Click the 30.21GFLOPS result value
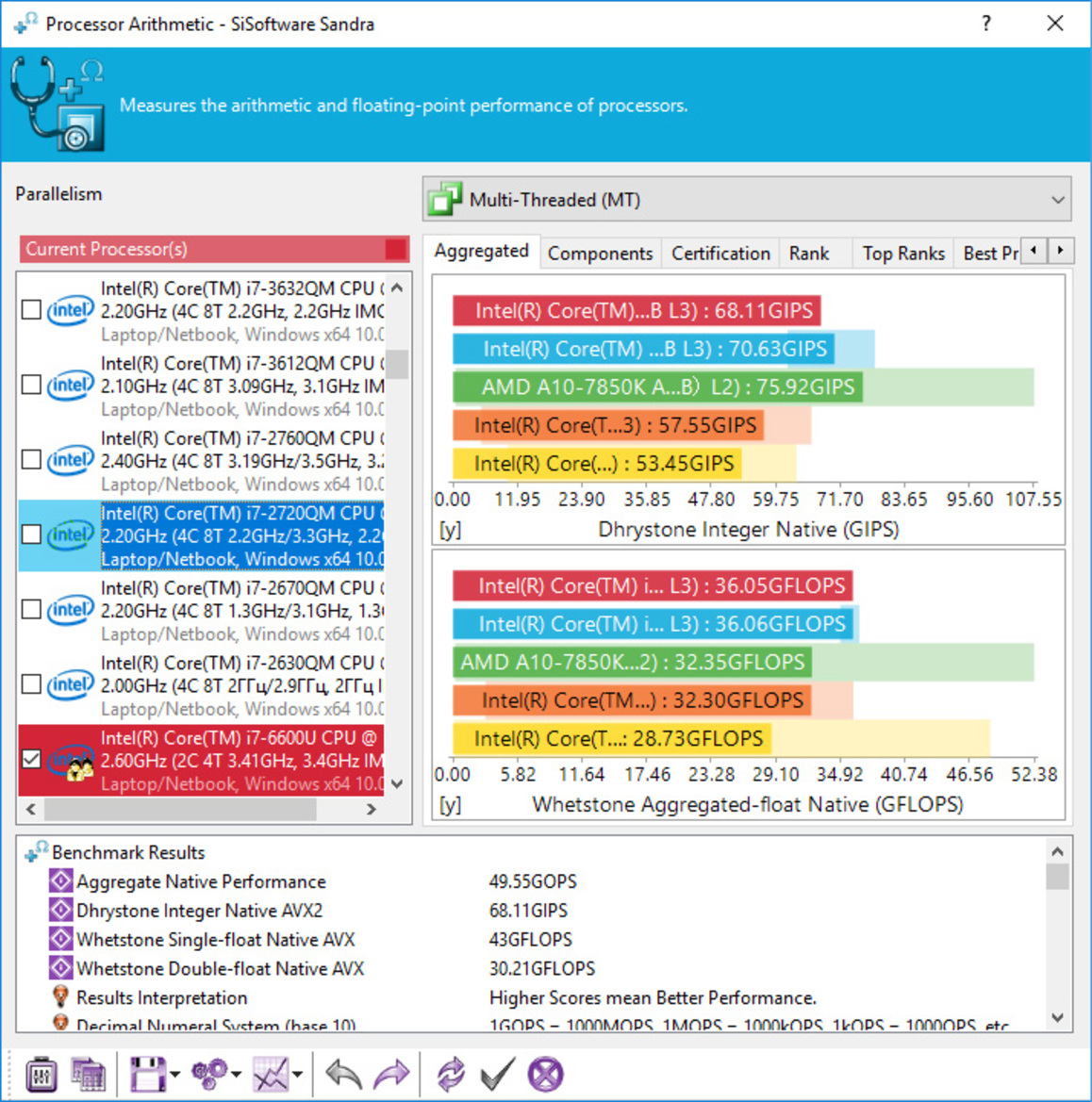The width and height of the screenshot is (1092, 1102). (x=541, y=968)
